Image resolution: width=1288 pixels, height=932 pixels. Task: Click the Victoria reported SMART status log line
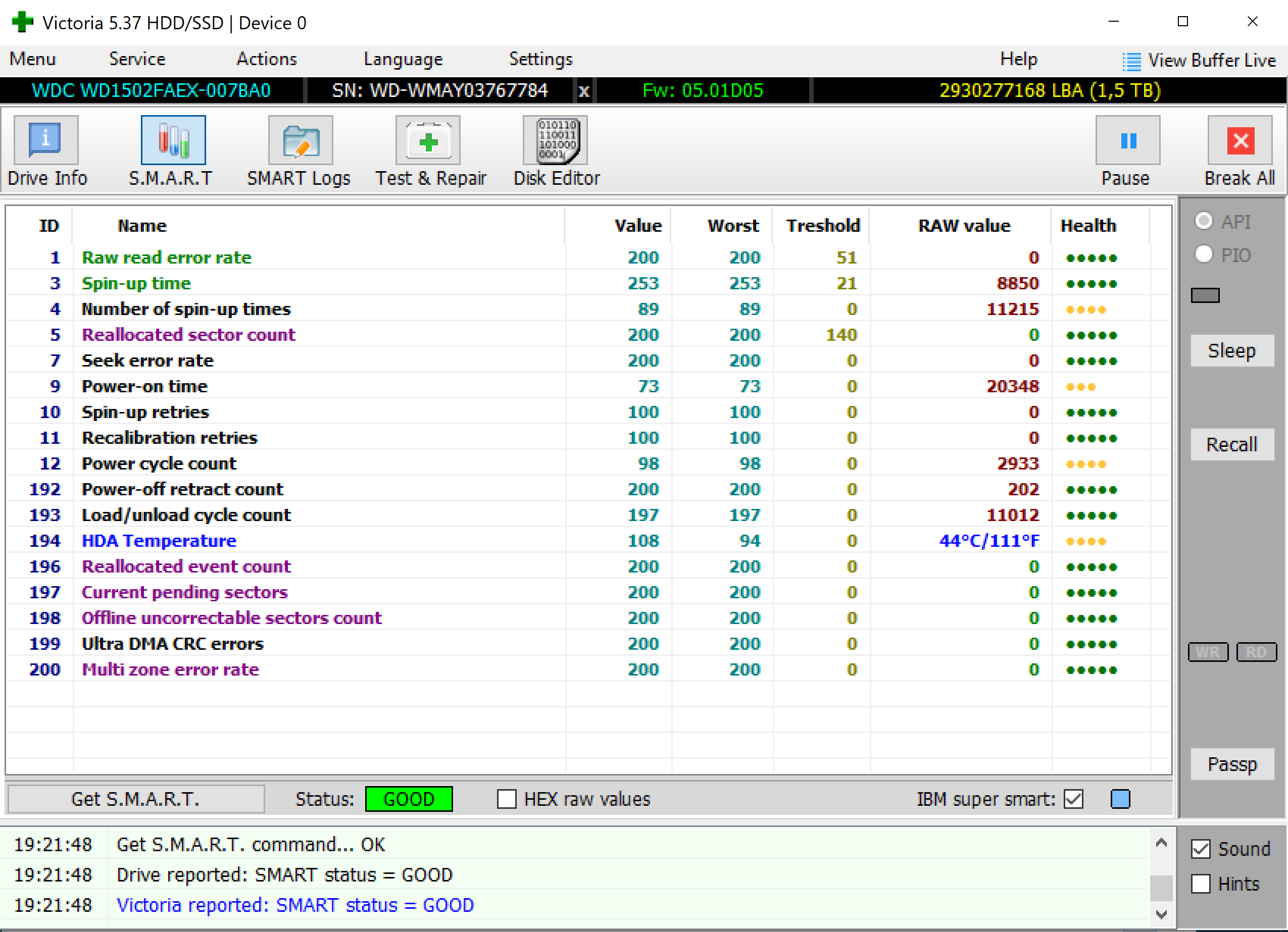[295, 905]
